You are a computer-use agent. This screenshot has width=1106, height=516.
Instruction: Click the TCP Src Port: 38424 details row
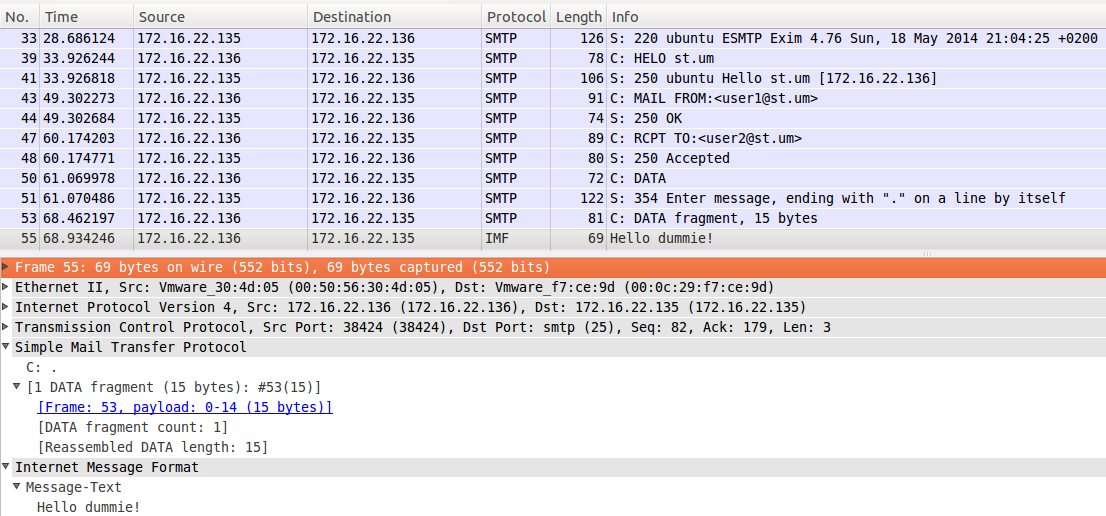coord(553,327)
